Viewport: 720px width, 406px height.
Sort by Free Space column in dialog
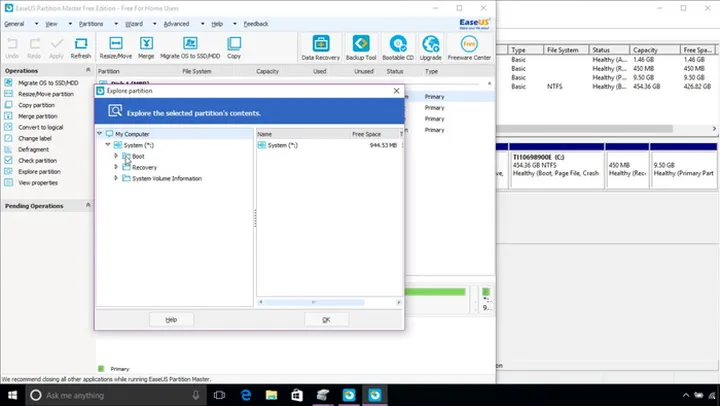374,134
